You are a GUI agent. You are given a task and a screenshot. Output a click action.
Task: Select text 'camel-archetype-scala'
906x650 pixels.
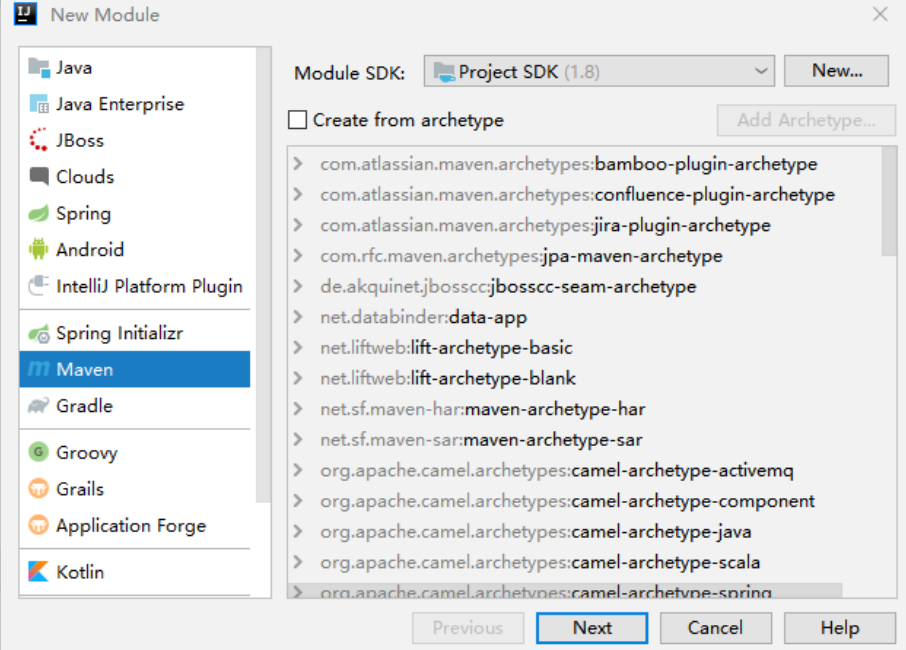[x=666, y=562]
